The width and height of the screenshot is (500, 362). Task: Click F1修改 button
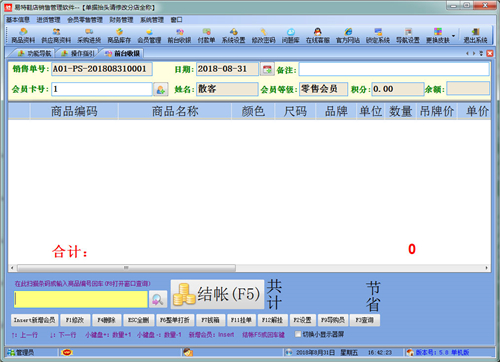coord(75,320)
